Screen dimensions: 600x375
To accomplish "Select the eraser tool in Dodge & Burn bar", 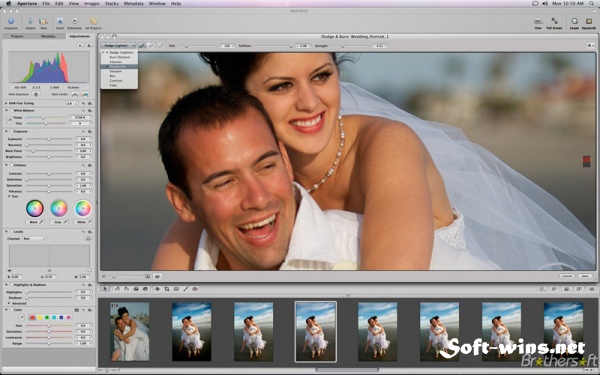I will point(151,46).
